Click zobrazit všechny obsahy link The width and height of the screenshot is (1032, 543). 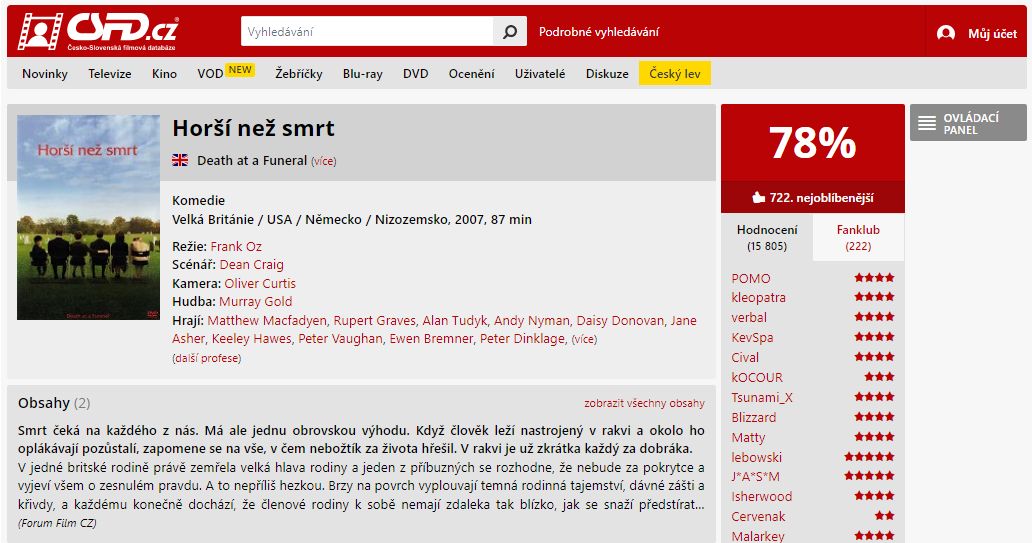(644, 403)
